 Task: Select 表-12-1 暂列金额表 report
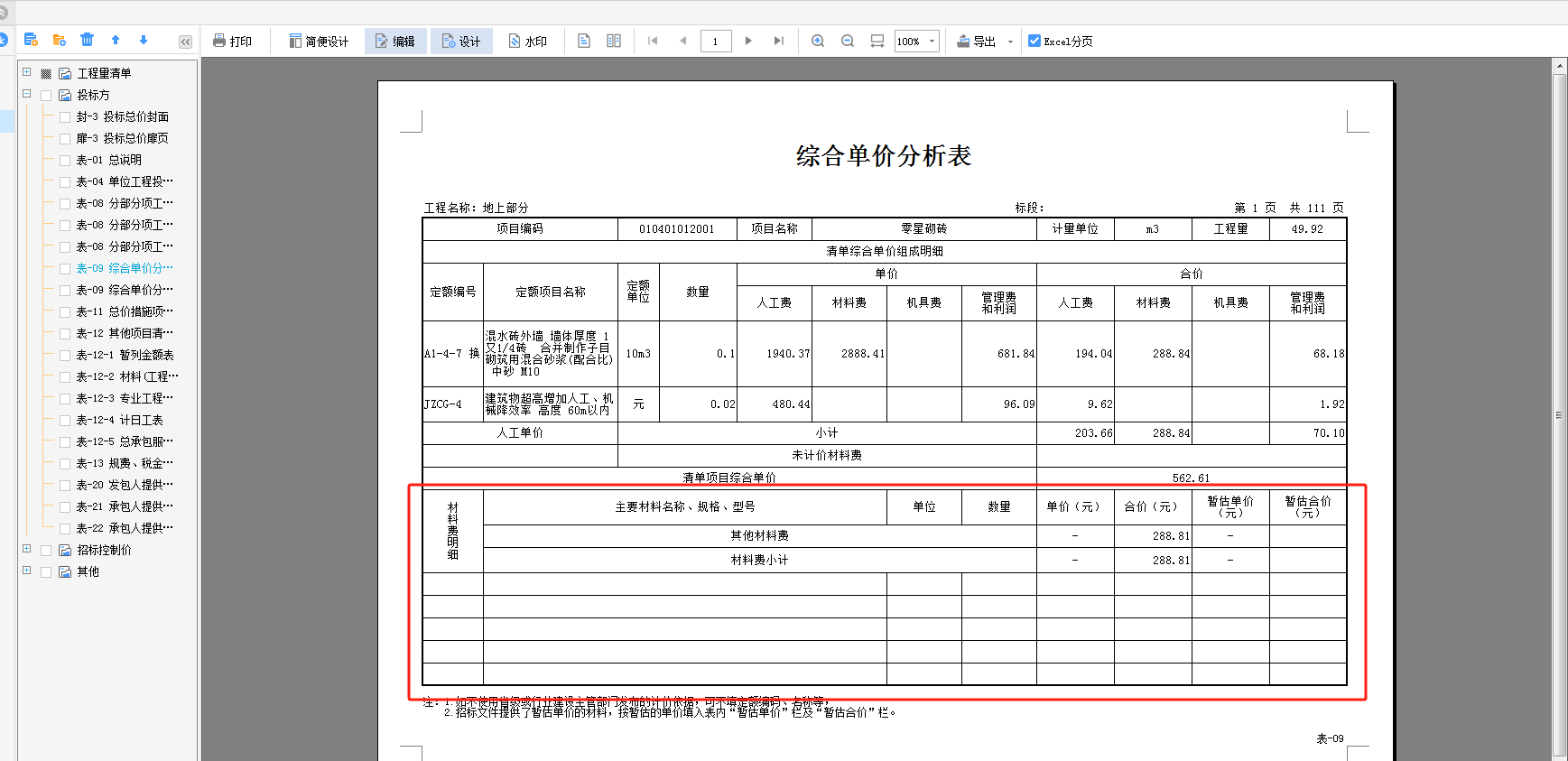point(125,355)
